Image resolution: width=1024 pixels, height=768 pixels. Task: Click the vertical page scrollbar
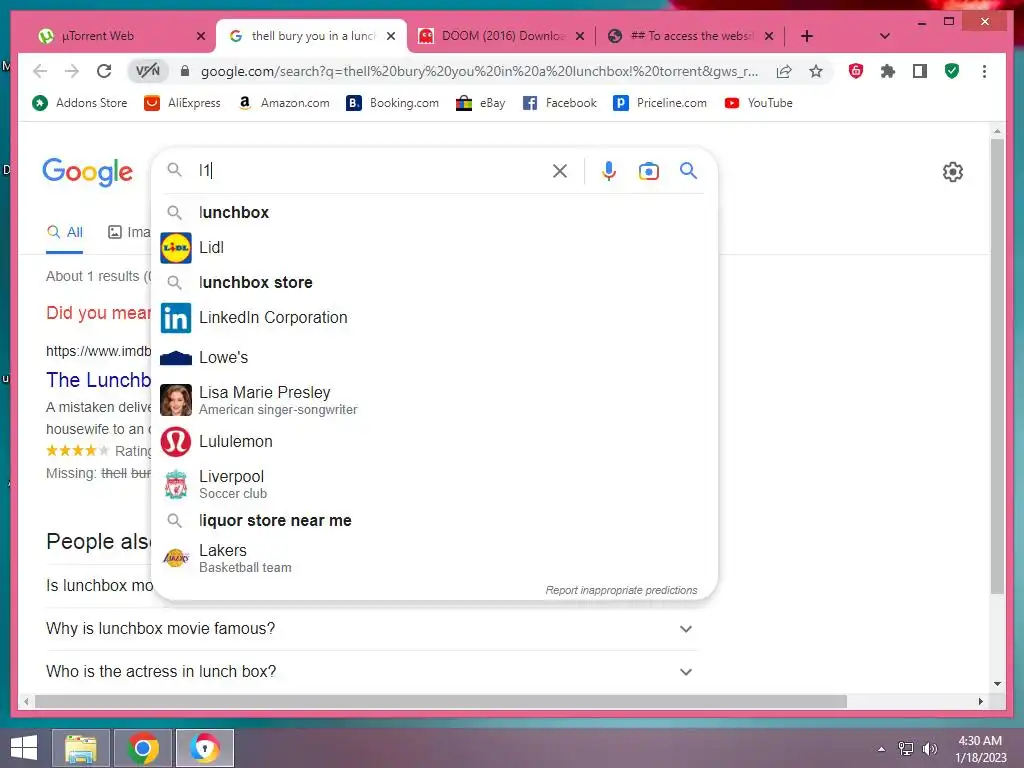[x=997, y=366]
